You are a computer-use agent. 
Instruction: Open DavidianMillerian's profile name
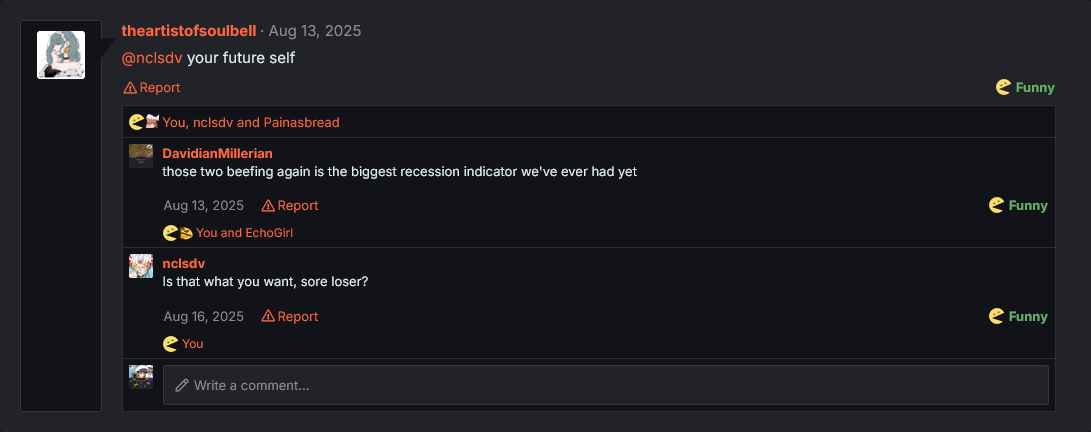217,154
